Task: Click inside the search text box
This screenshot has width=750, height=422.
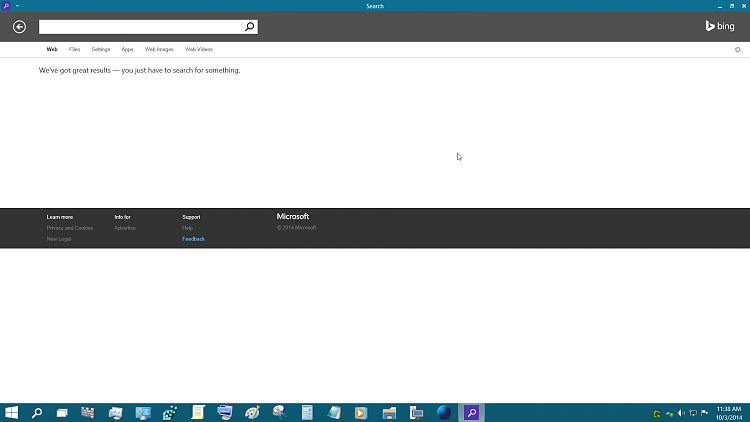Action: pyautogui.click(x=140, y=27)
